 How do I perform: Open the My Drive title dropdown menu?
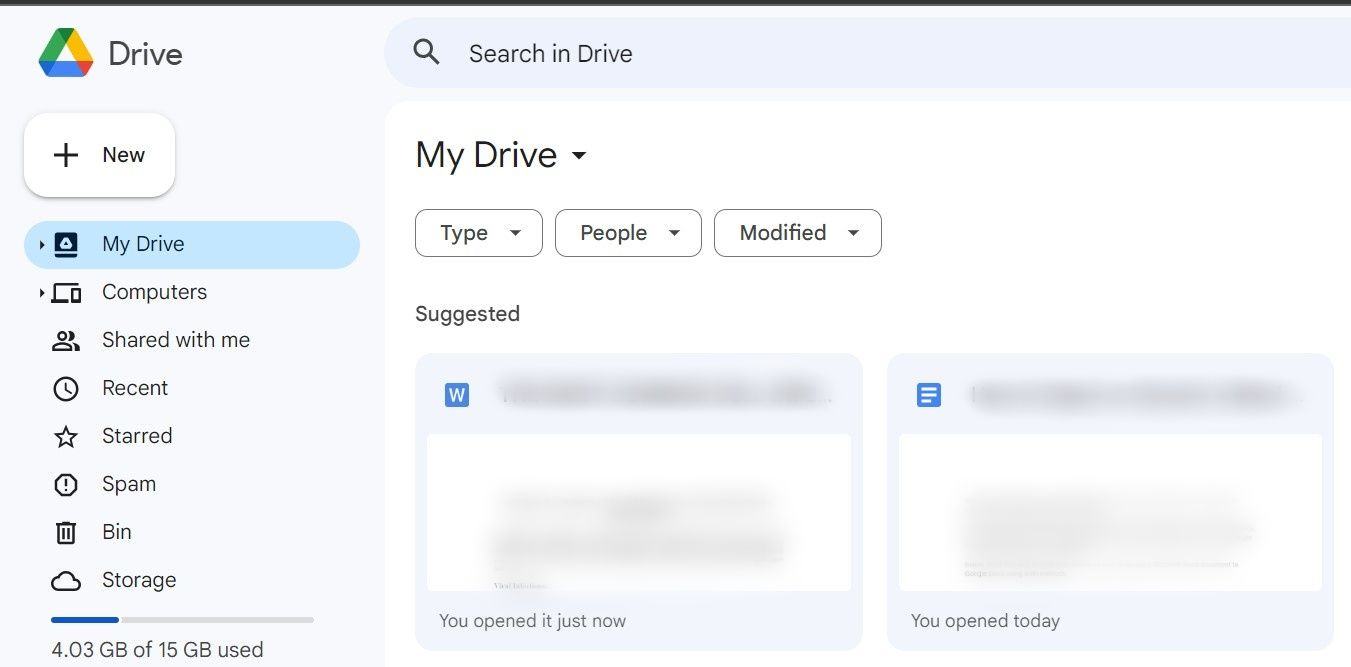[580, 156]
